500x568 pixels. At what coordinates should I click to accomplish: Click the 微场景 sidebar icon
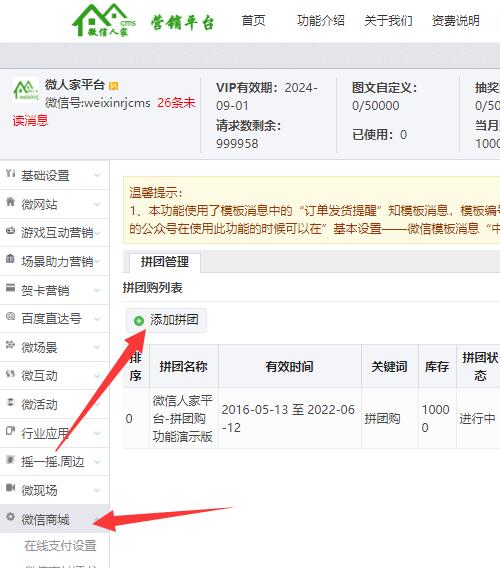click(x=10, y=345)
